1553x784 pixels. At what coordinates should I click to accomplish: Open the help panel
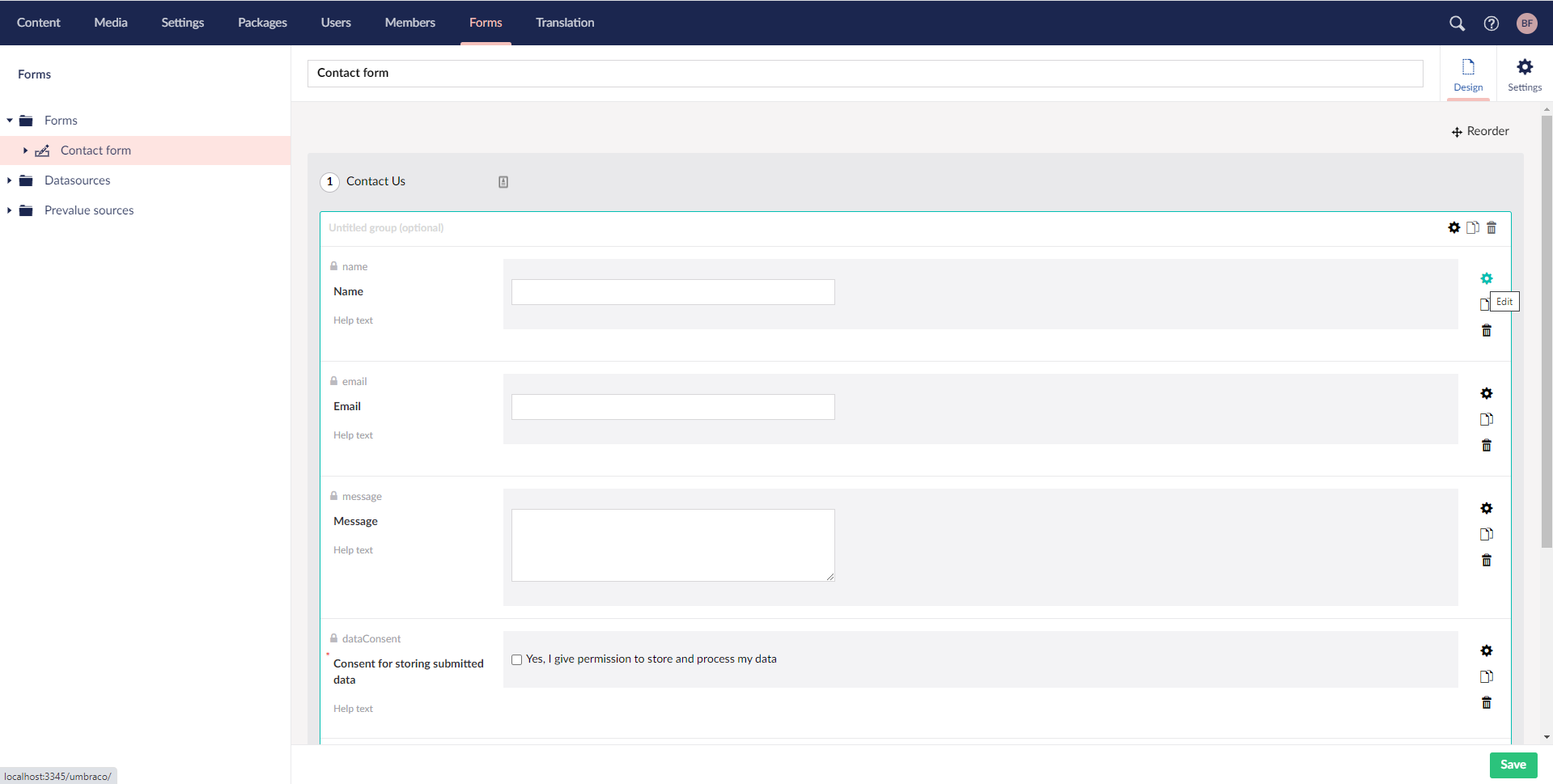[x=1491, y=23]
